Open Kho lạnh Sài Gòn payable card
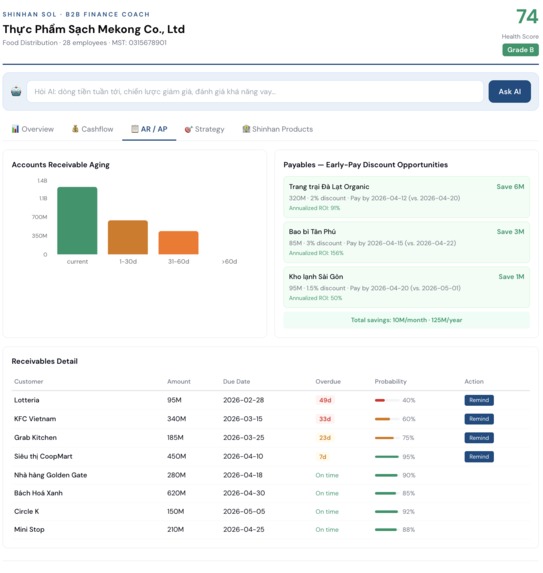This screenshot has width=543, height=573. coord(406,287)
